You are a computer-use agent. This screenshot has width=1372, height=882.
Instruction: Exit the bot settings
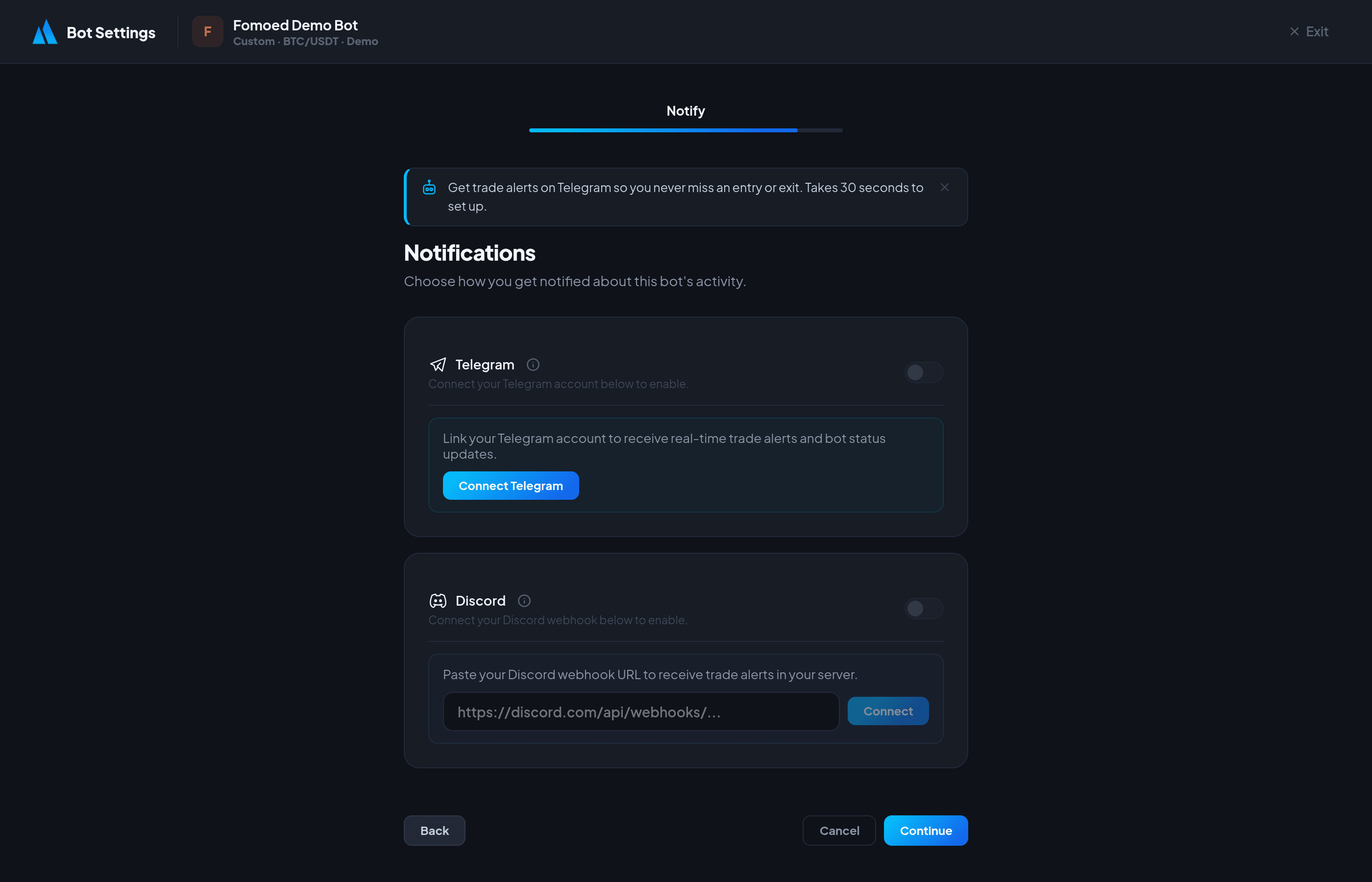[1308, 31]
